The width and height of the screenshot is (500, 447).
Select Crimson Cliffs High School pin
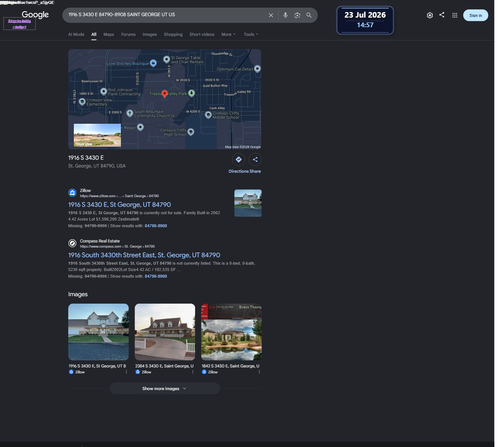pyautogui.click(x=191, y=132)
